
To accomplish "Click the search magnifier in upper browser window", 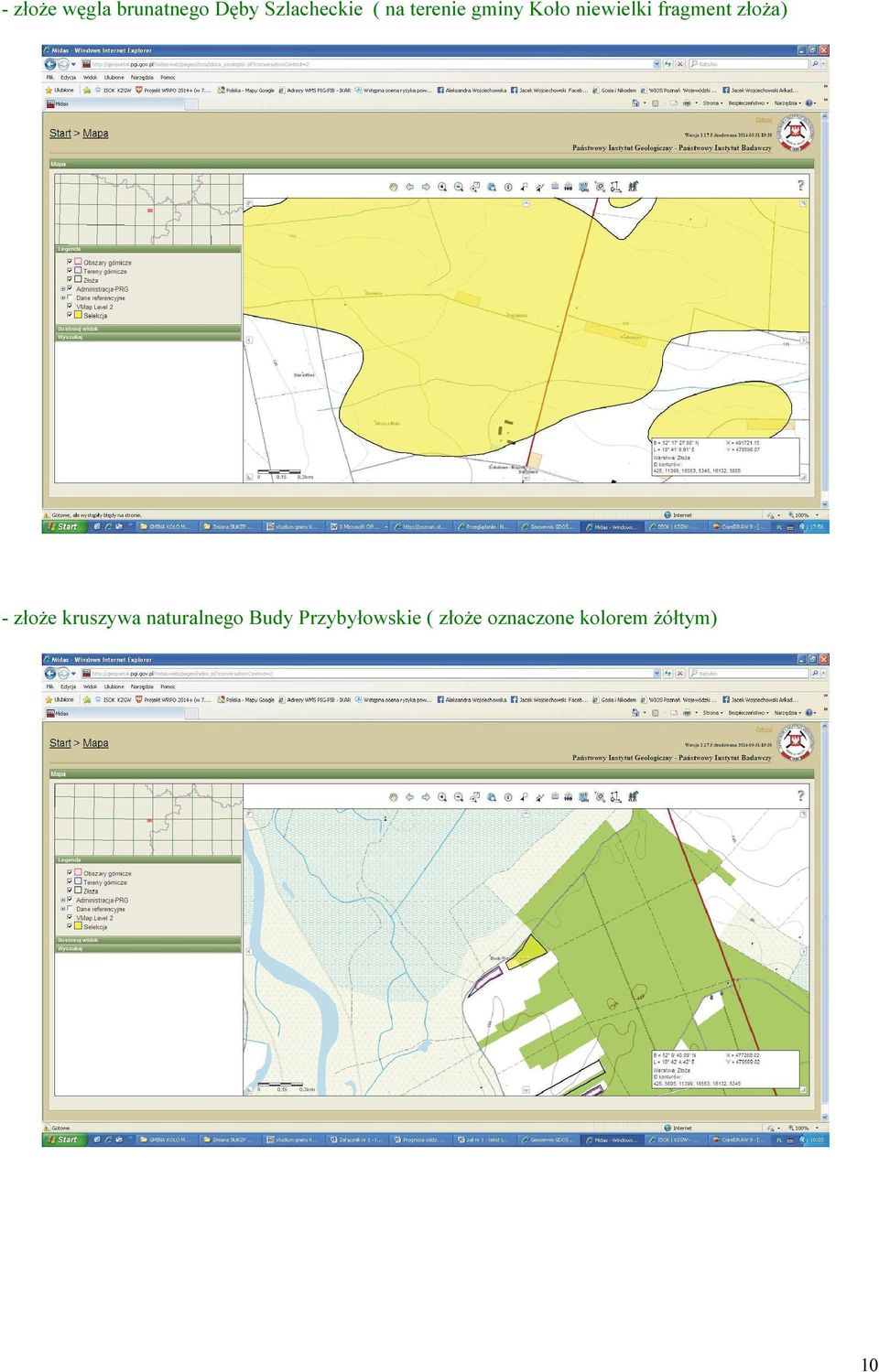I will (x=815, y=64).
